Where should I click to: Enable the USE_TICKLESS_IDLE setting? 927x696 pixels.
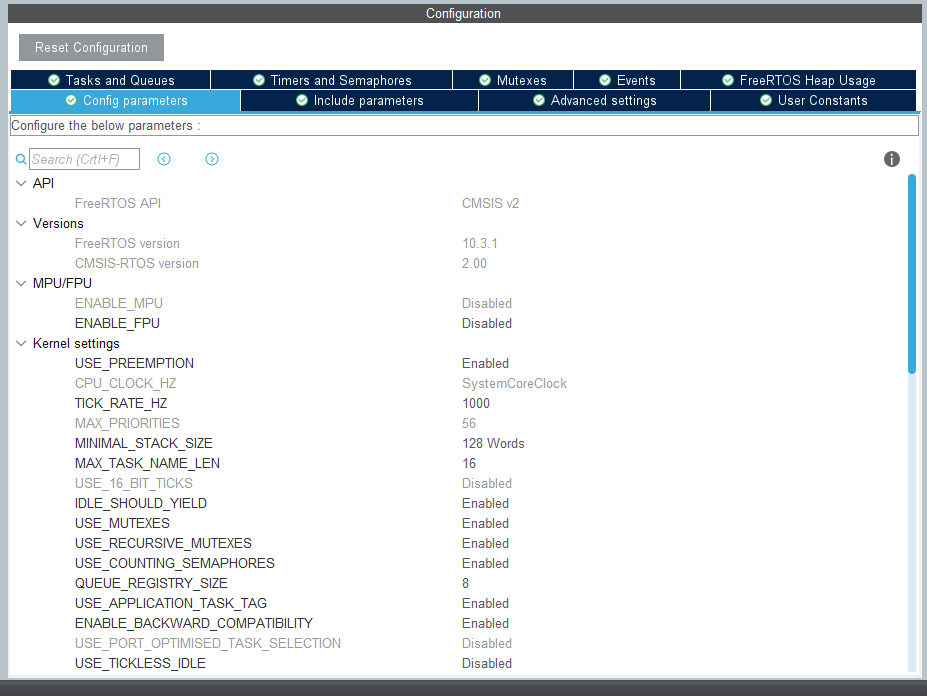pos(487,663)
